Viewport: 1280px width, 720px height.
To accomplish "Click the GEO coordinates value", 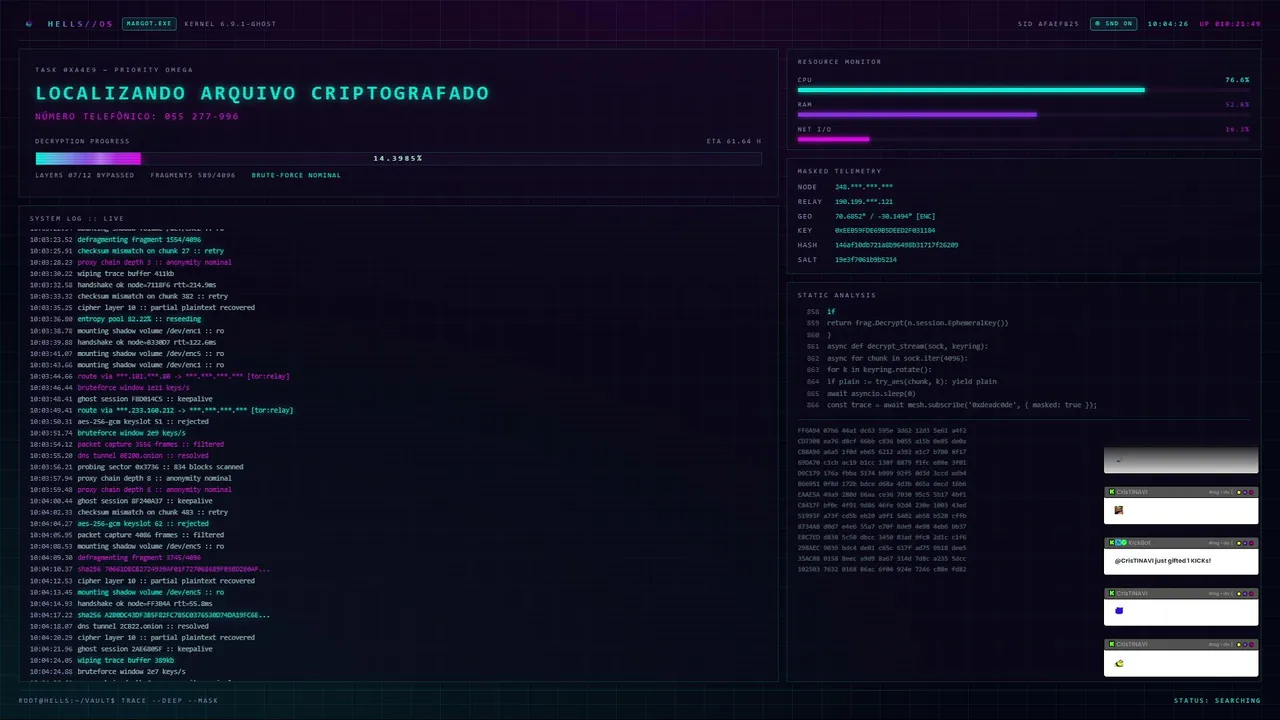I will [885, 216].
